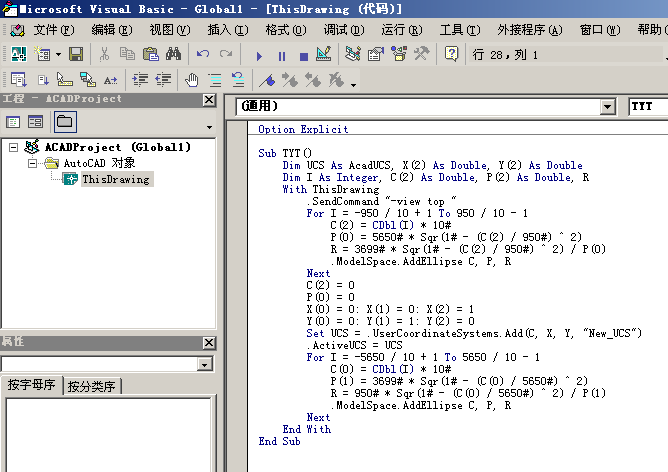
Task: Collapse the ACADProject (Global1) tree node
Action: click(x=14, y=147)
